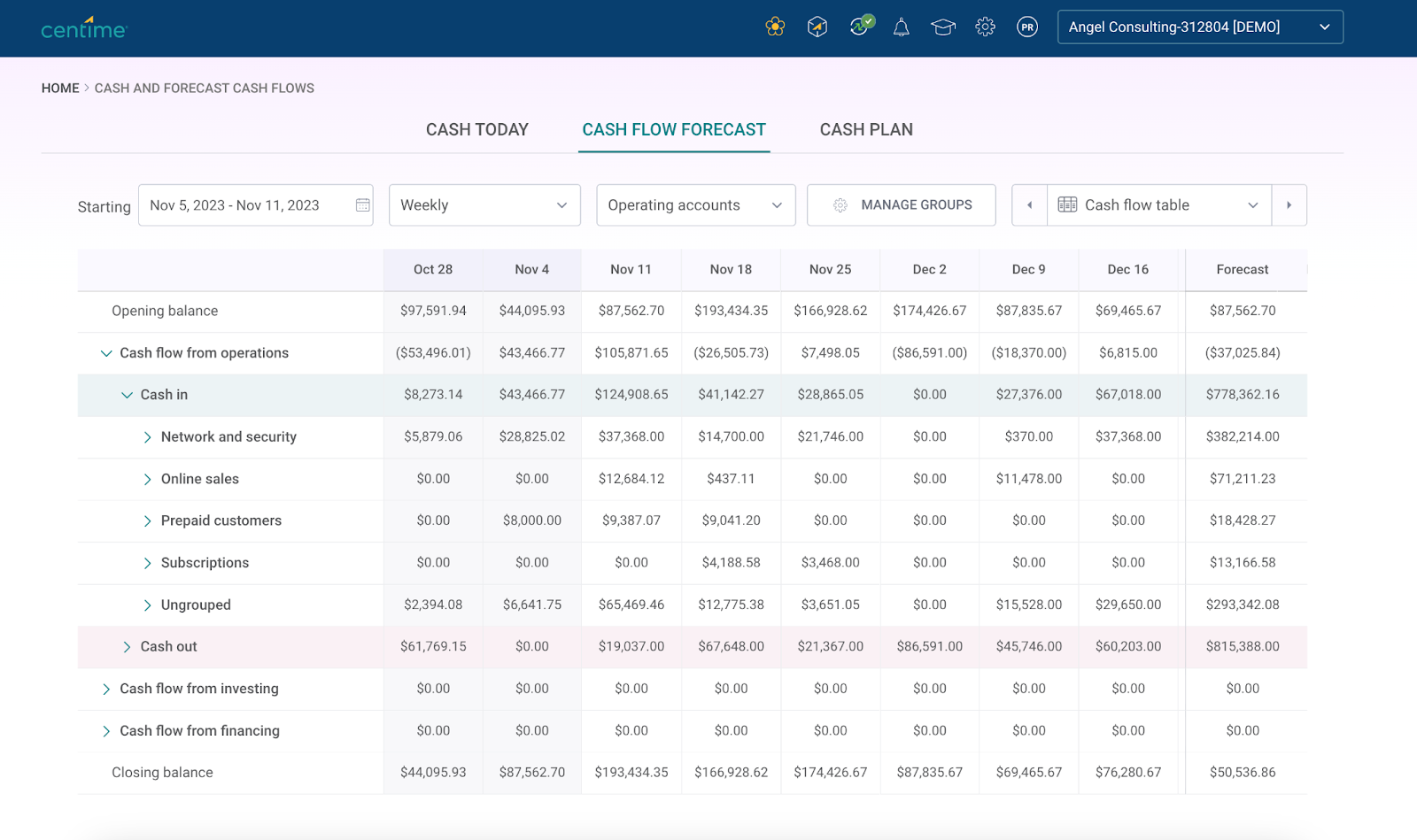
Task: Go to Home breadcrumb link
Action: [60, 89]
